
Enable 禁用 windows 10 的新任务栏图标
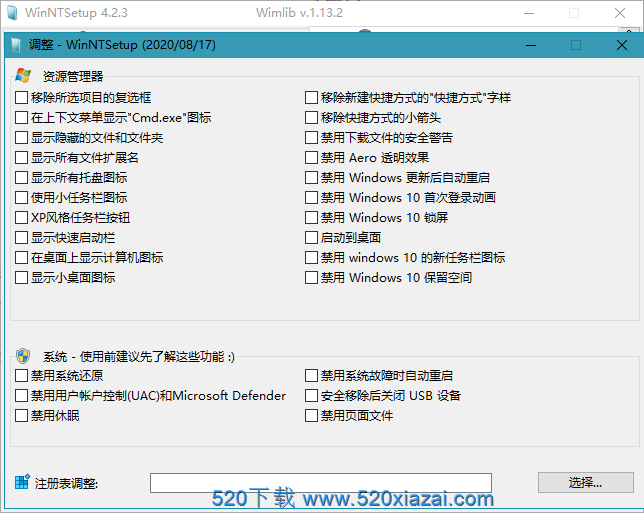pyautogui.click(x=311, y=258)
